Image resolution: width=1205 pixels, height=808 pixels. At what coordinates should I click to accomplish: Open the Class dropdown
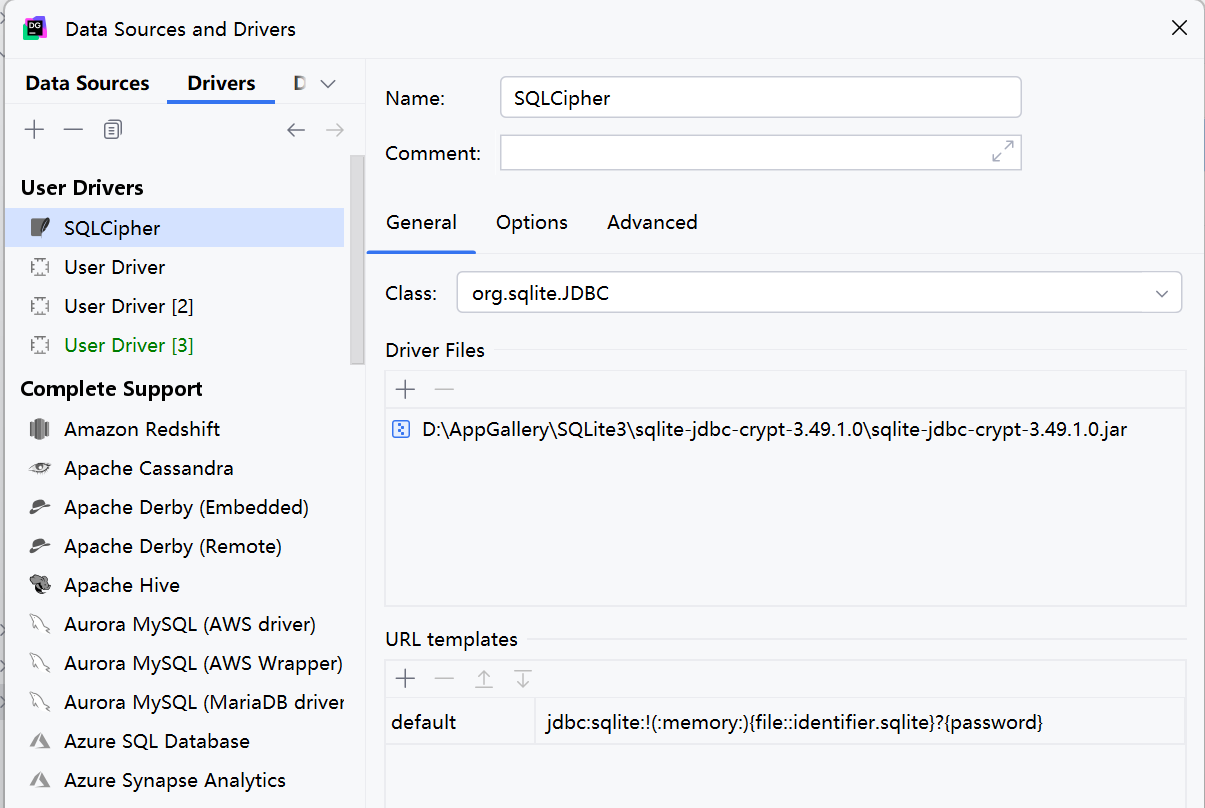tap(1162, 294)
